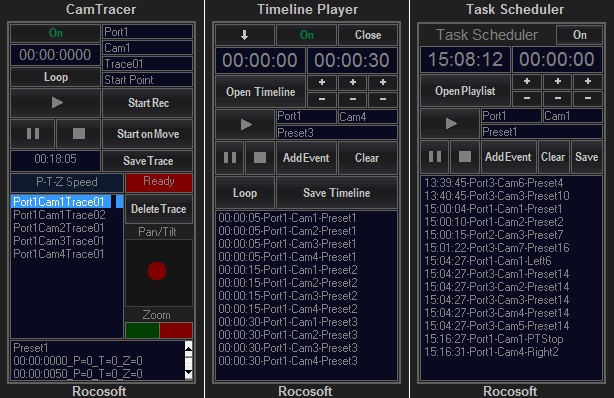Click the red Ready status indicator
This screenshot has width=614, height=398.
tap(159, 182)
